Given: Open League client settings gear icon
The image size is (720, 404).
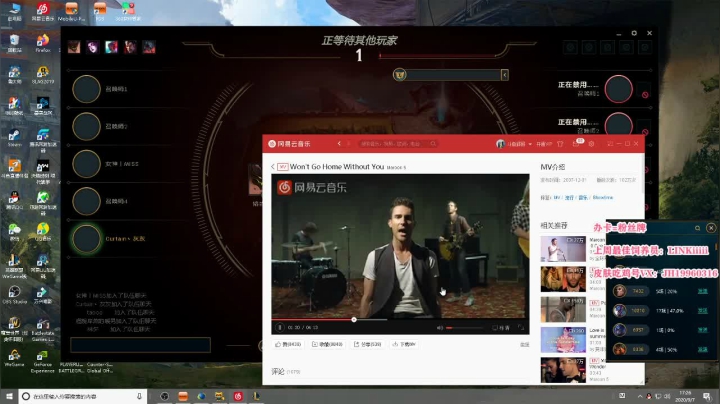Looking at the screenshot, I should pyautogui.click(x=634, y=33).
